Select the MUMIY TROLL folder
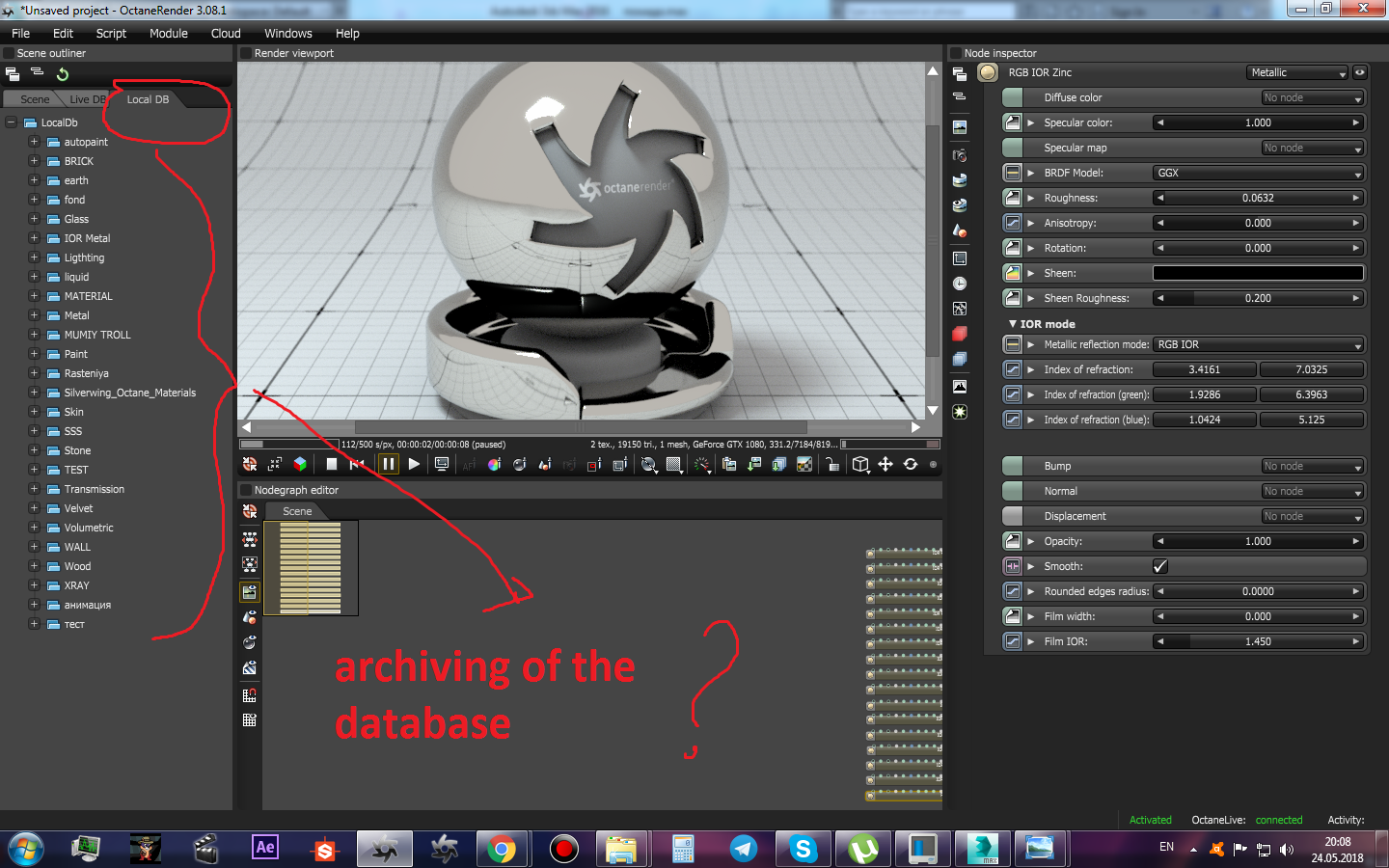This screenshot has height=868, width=1389. pos(97,335)
